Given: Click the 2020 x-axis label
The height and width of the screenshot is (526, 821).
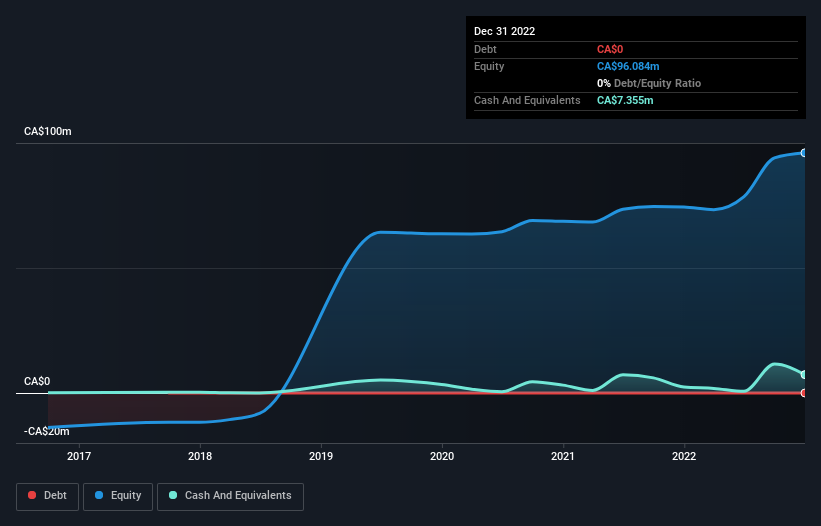Looking at the screenshot, I should pos(442,456).
